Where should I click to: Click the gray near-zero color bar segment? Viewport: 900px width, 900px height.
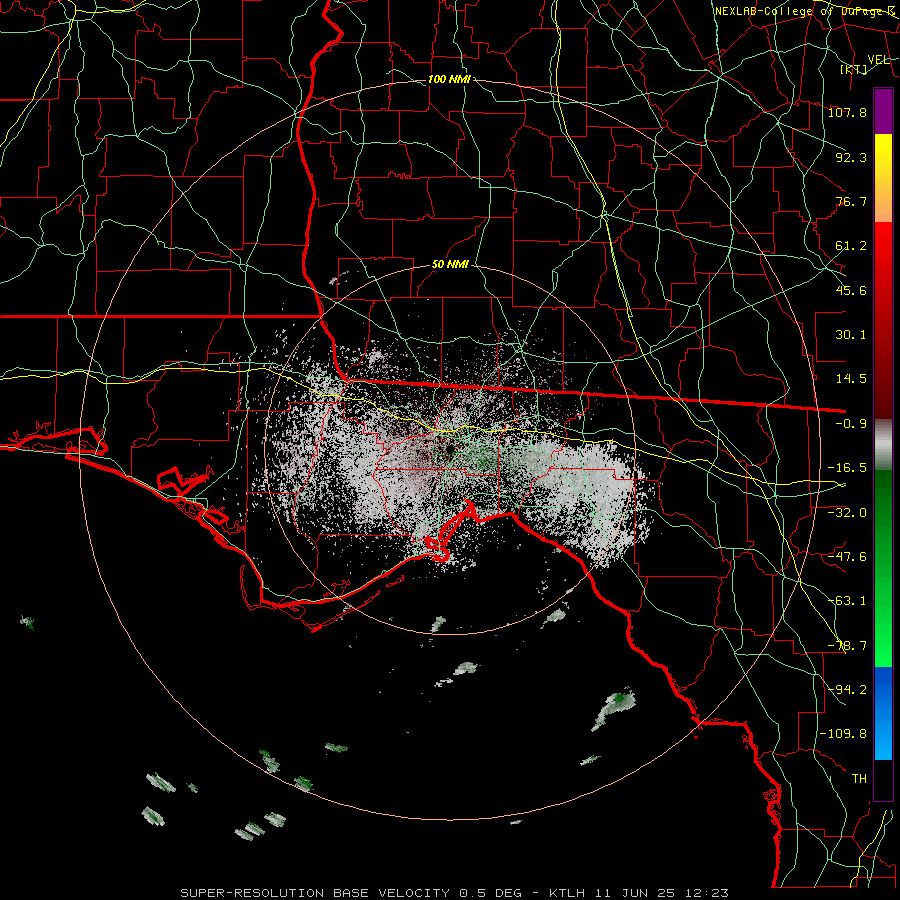click(883, 444)
